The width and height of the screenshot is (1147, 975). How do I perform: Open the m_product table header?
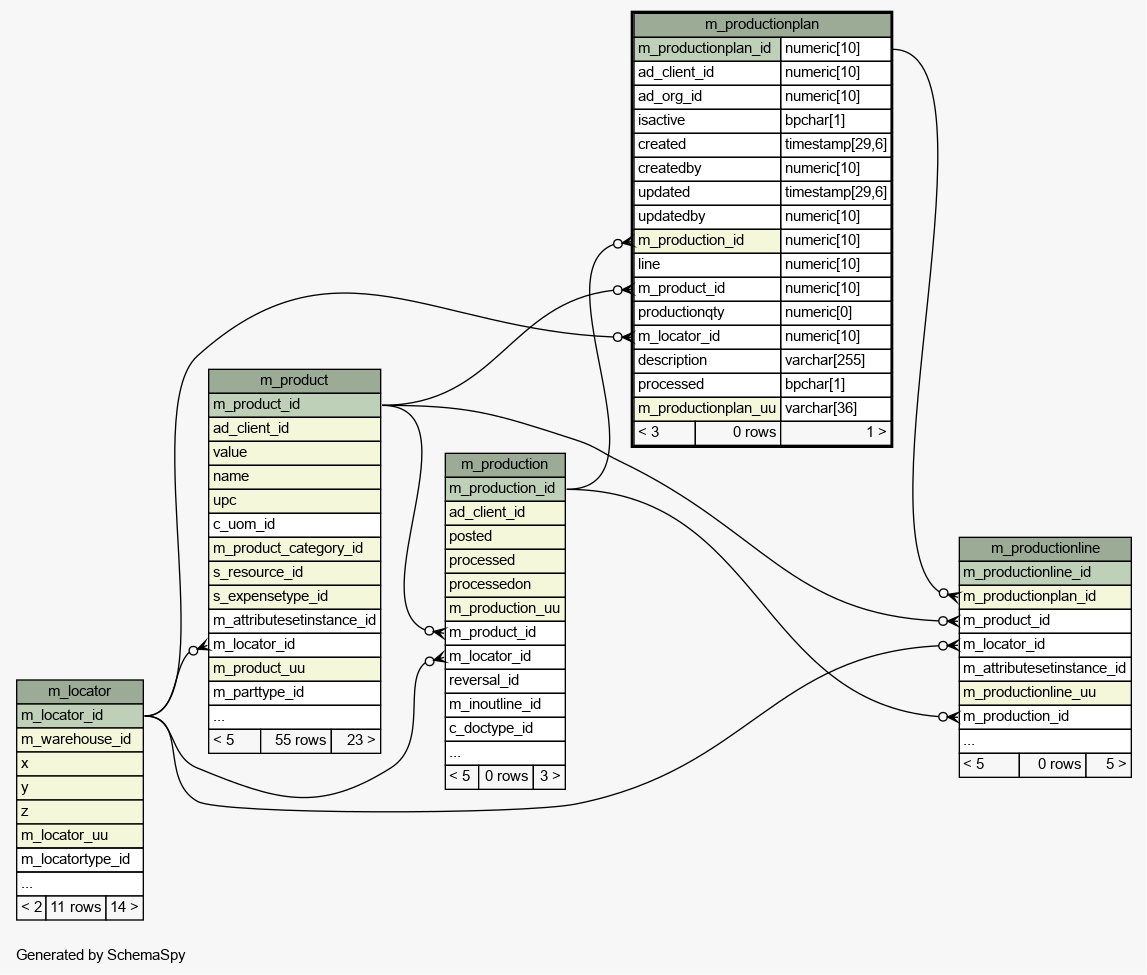tap(294, 380)
